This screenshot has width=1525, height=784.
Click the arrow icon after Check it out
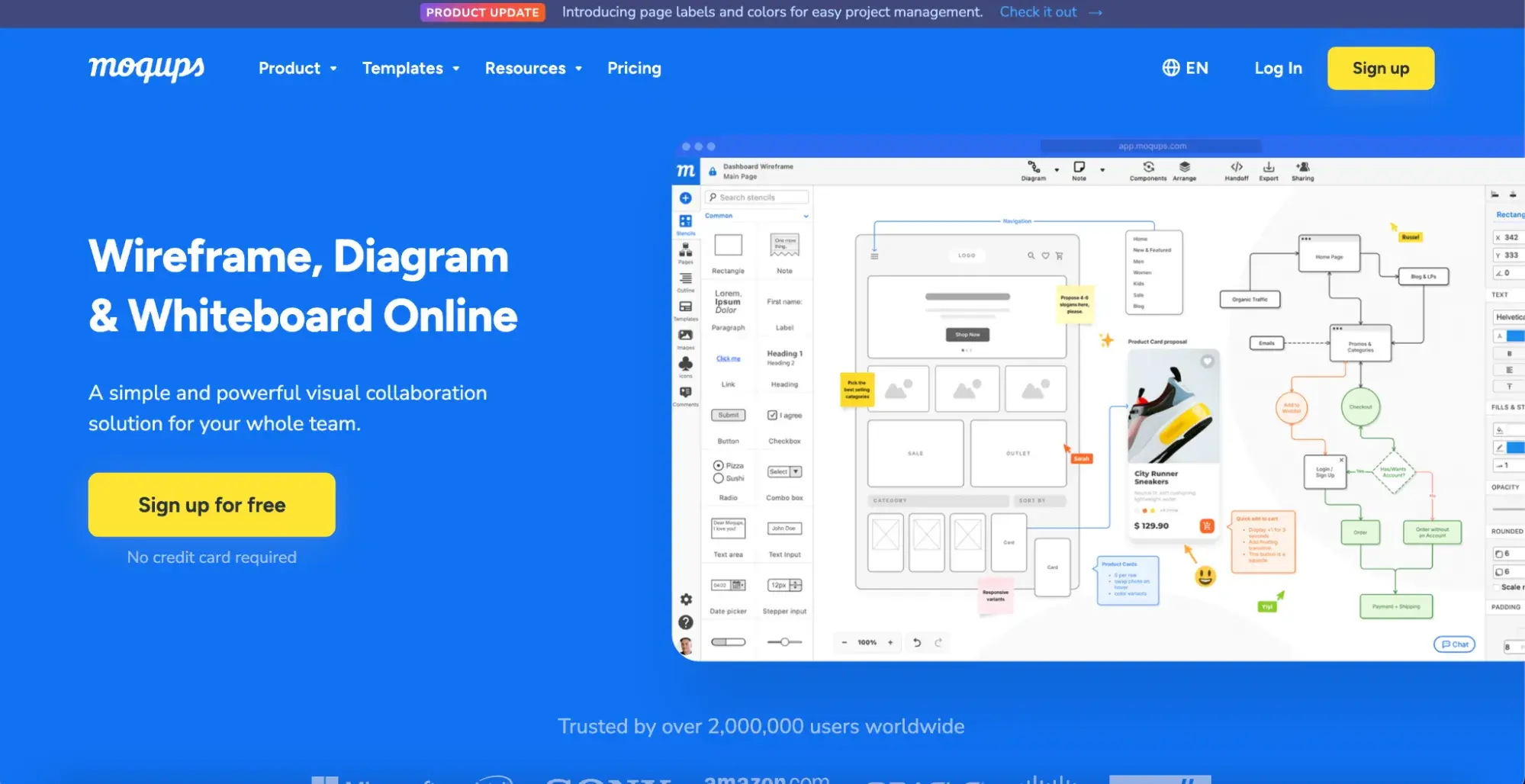1095,13
